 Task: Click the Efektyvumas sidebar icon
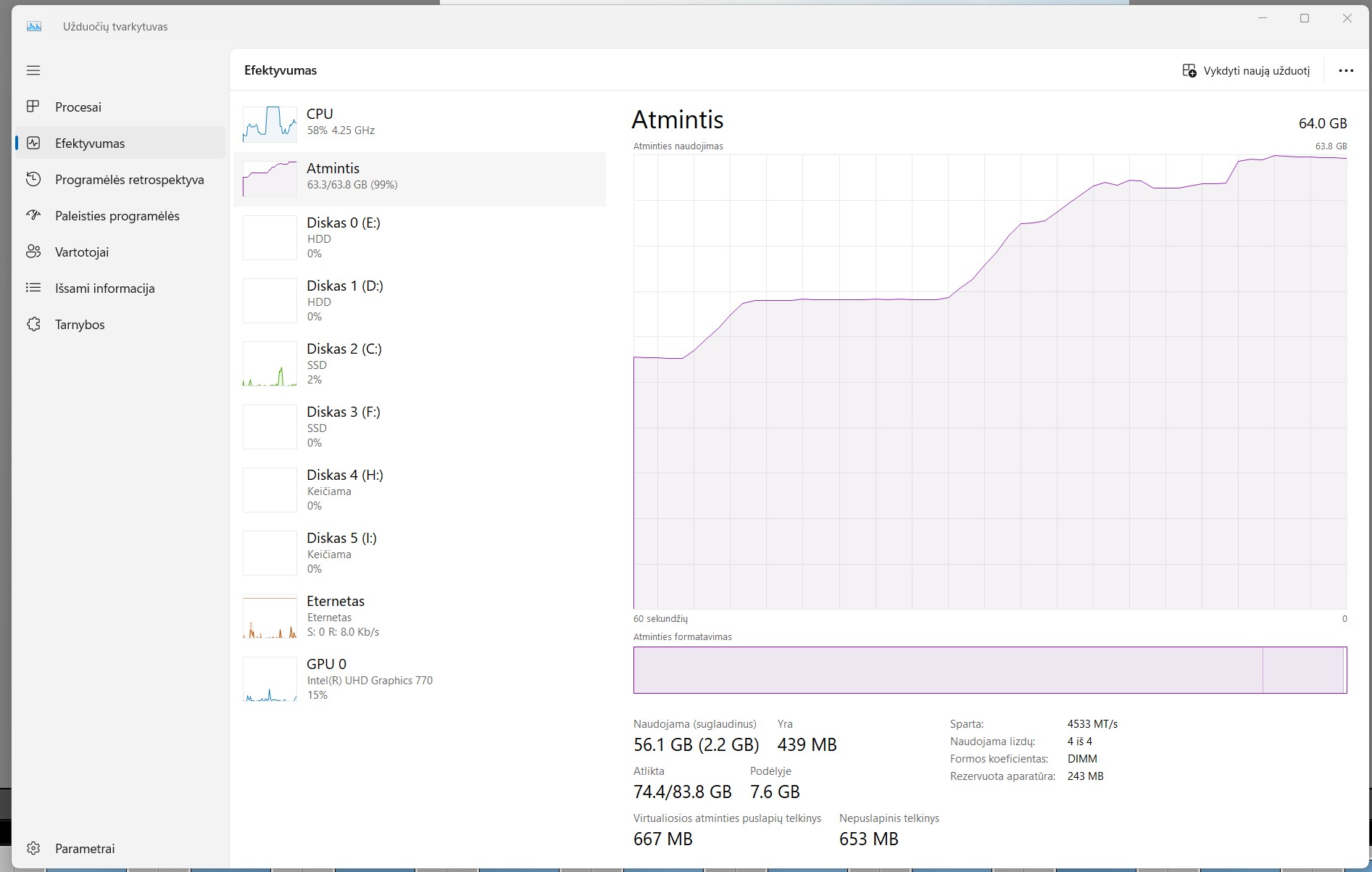coord(33,143)
